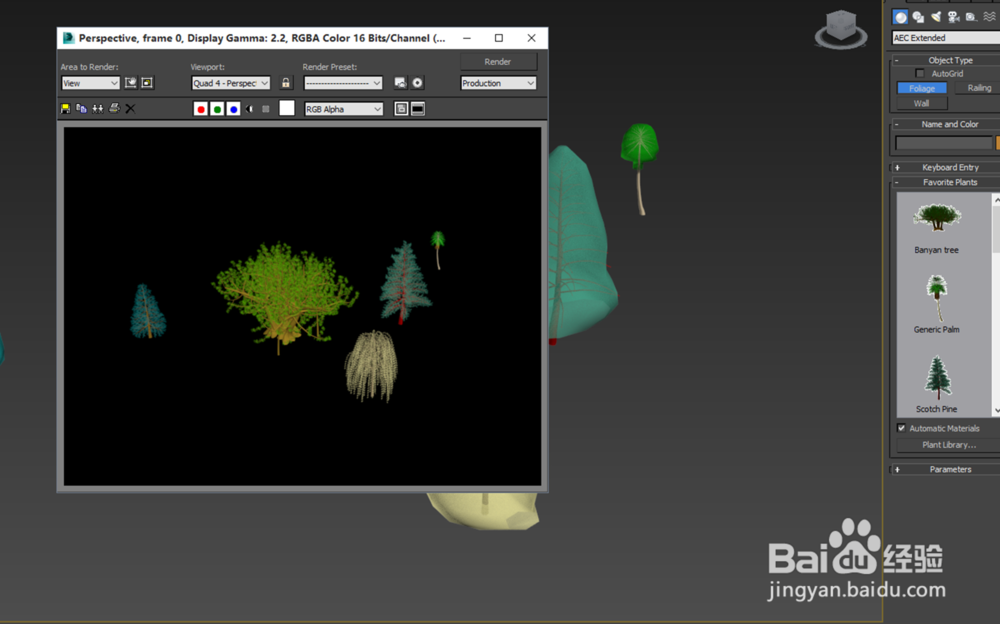The height and width of the screenshot is (624, 1000).
Task: Click the orange object color swatch
Action: tap(997, 143)
